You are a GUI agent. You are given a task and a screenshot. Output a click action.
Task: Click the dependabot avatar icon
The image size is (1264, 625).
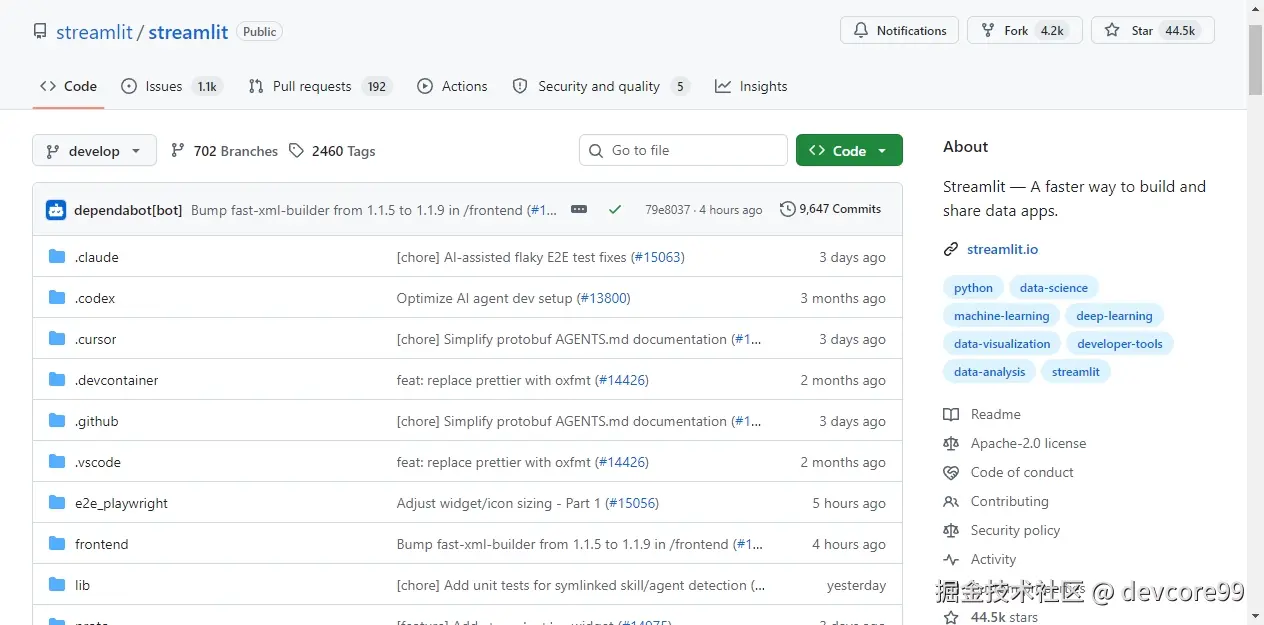tap(56, 209)
